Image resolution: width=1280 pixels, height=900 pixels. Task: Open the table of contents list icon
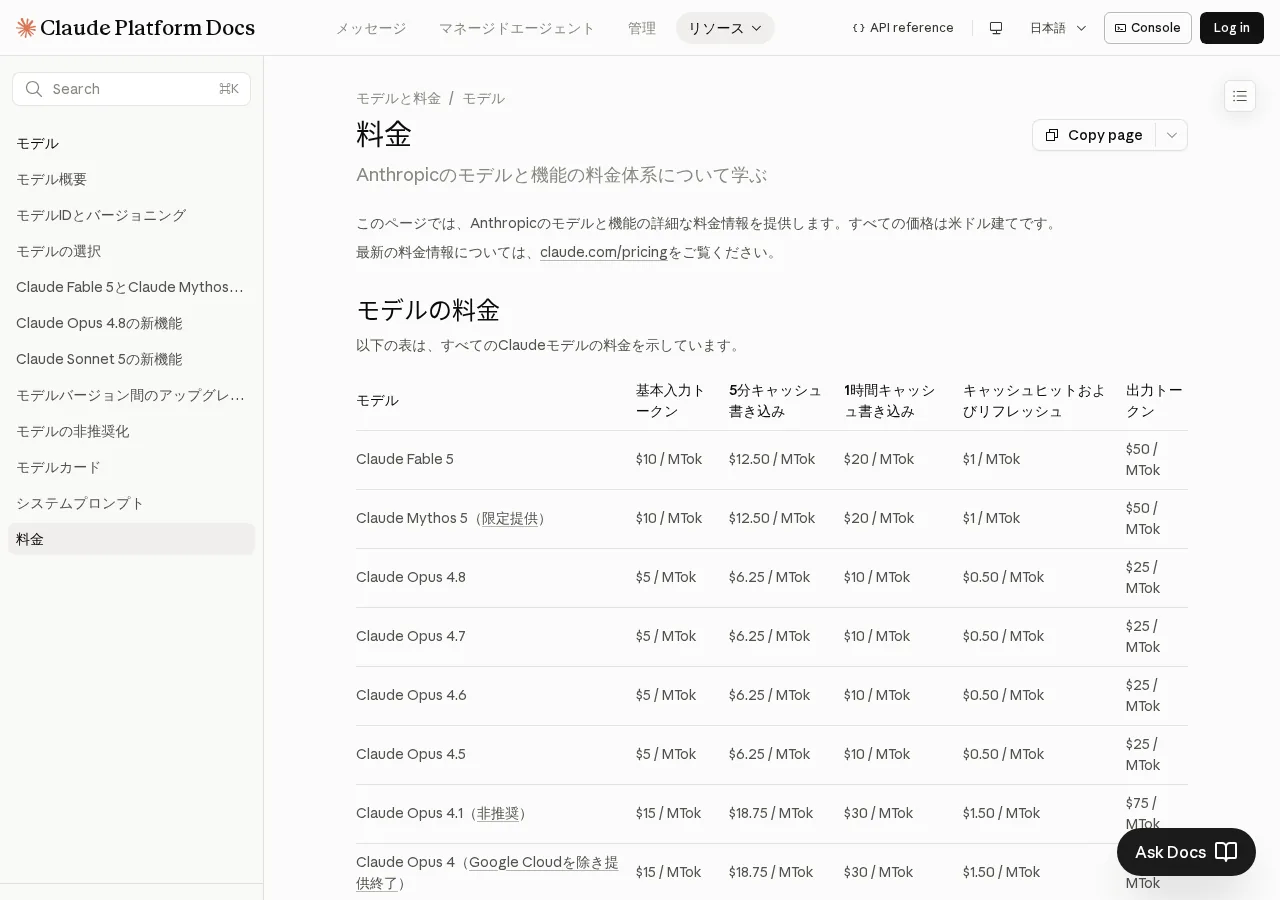[x=1240, y=96]
